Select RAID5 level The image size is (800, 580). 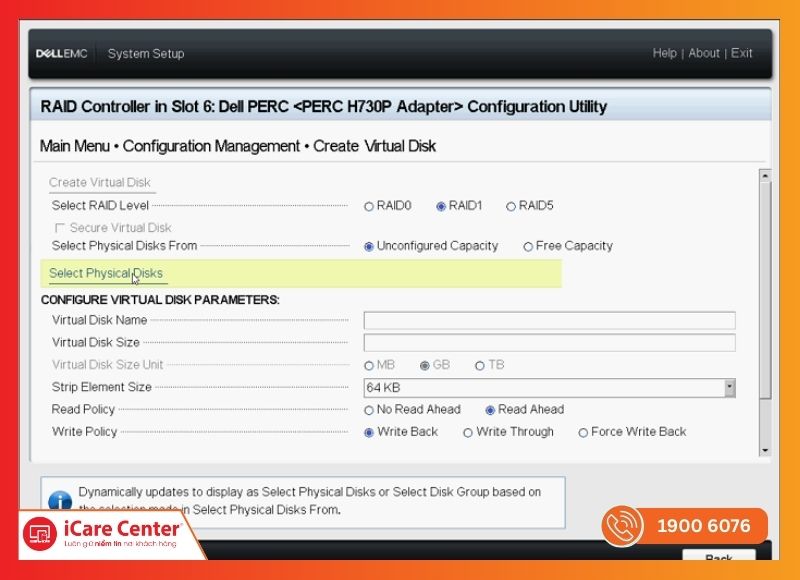(511, 207)
